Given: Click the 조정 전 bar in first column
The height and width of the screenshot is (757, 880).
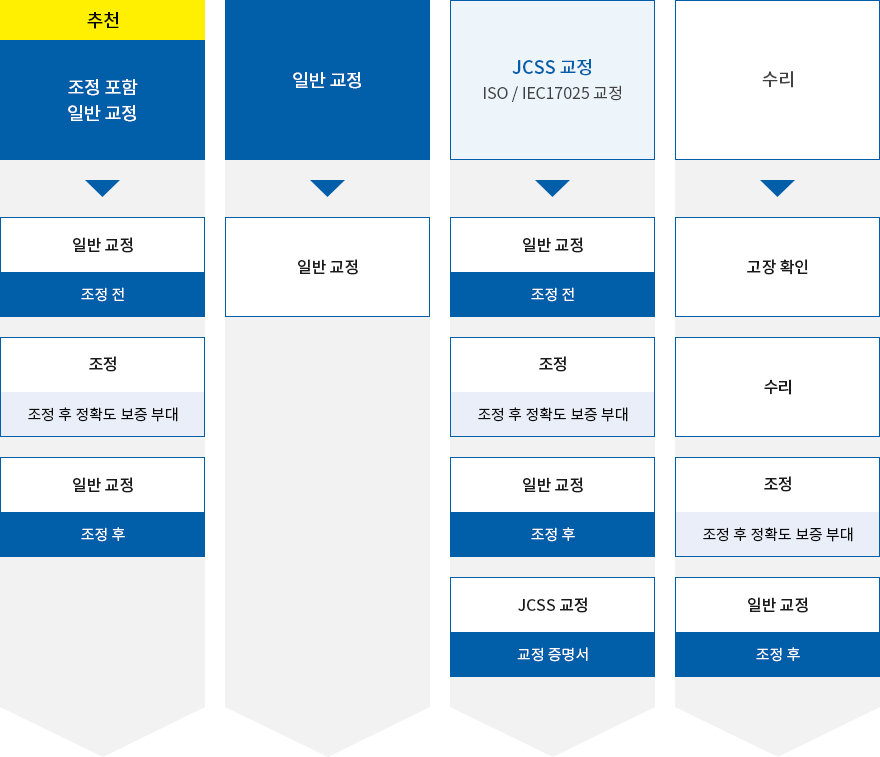Looking at the screenshot, I should (x=102, y=295).
